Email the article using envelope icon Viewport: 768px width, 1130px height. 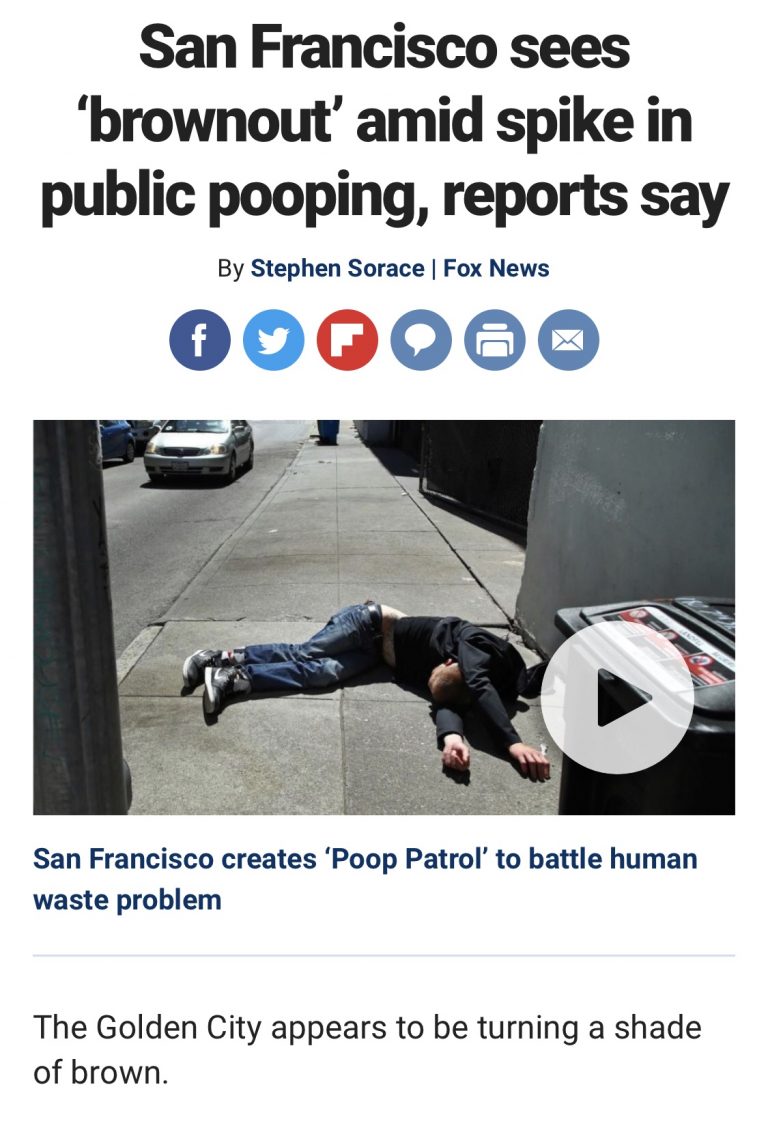click(x=569, y=340)
